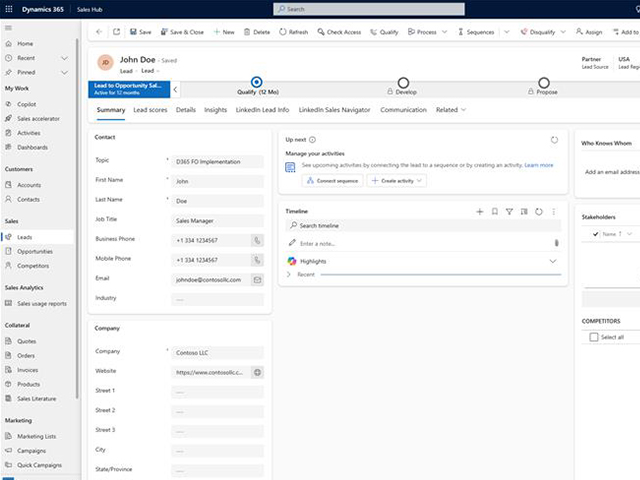The width and height of the screenshot is (640, 480).
Task: Click the email icon beside the Email field
Action: 257,279
